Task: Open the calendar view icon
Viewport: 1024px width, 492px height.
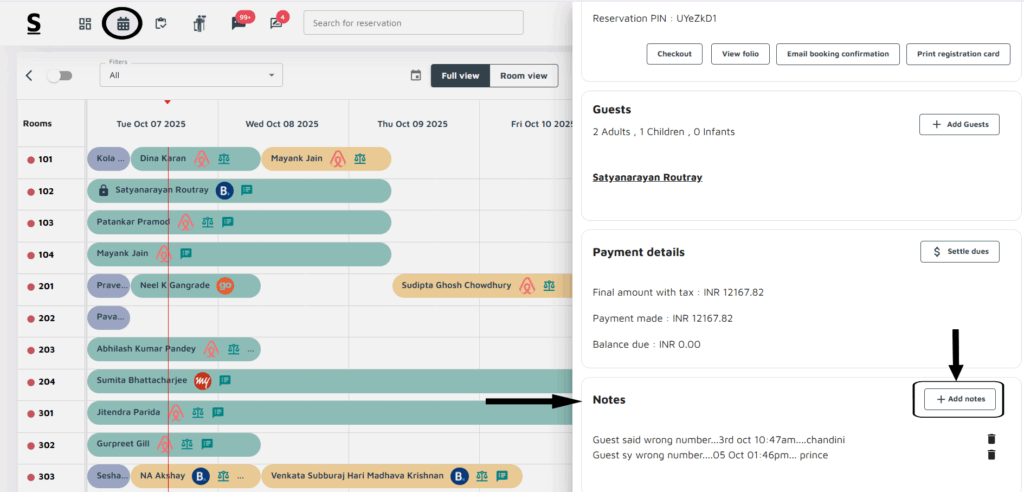Action: point(122,23)
